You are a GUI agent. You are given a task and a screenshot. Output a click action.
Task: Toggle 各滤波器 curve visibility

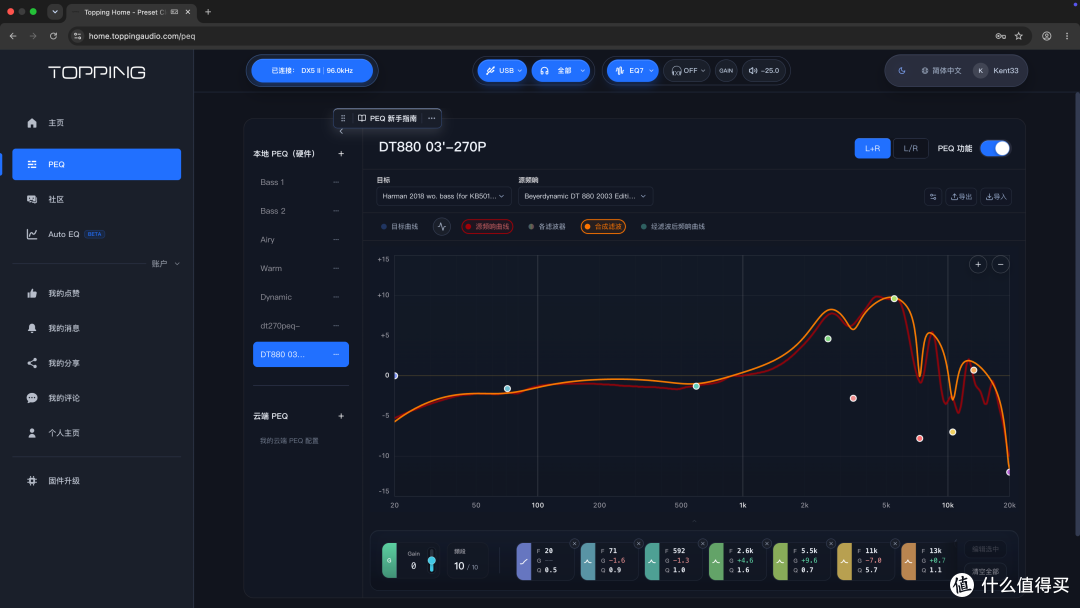click(x=547, y=227)
